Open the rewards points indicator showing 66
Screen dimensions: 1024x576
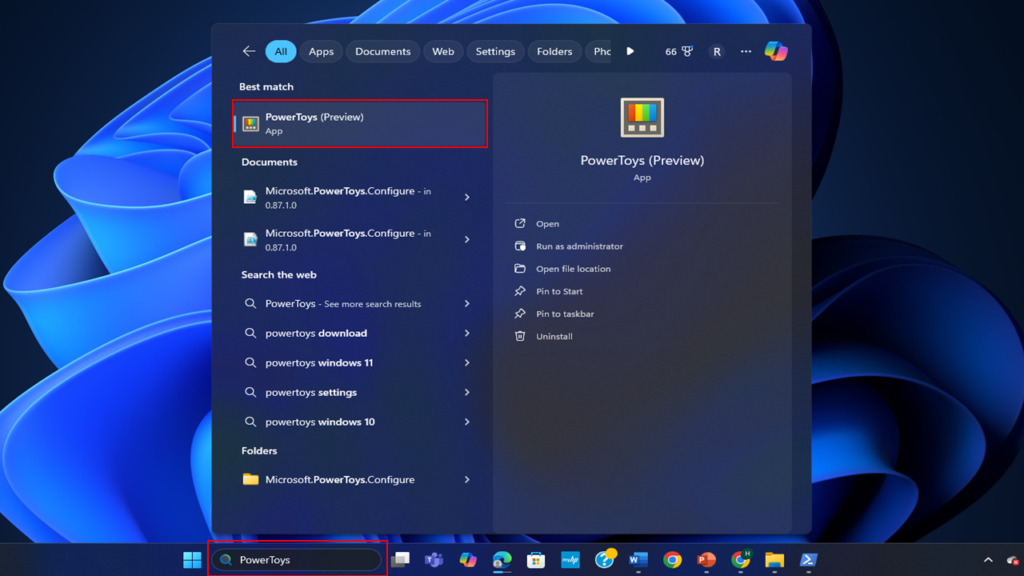pyautogui.click(x=679, y=52)
